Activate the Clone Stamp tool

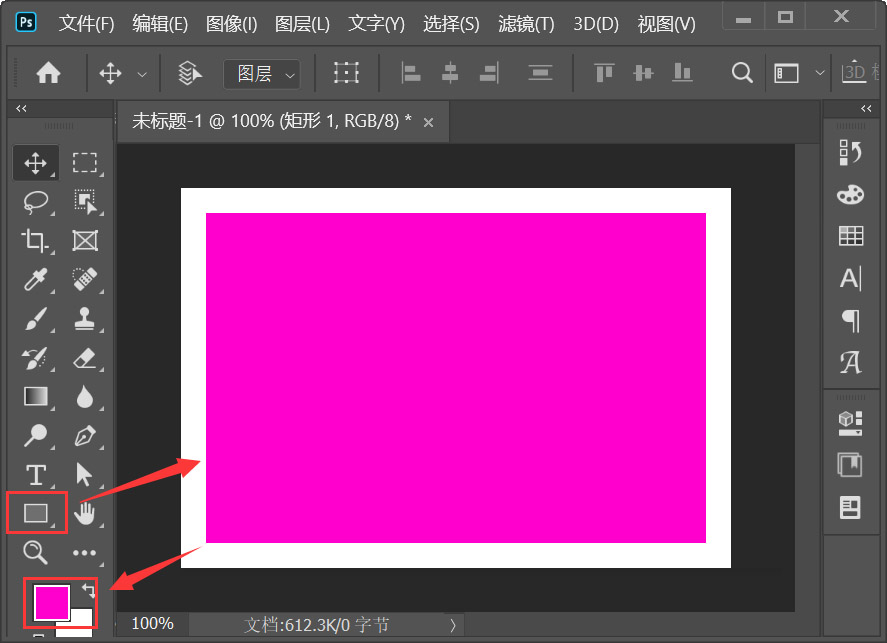[x=86, y=318]
